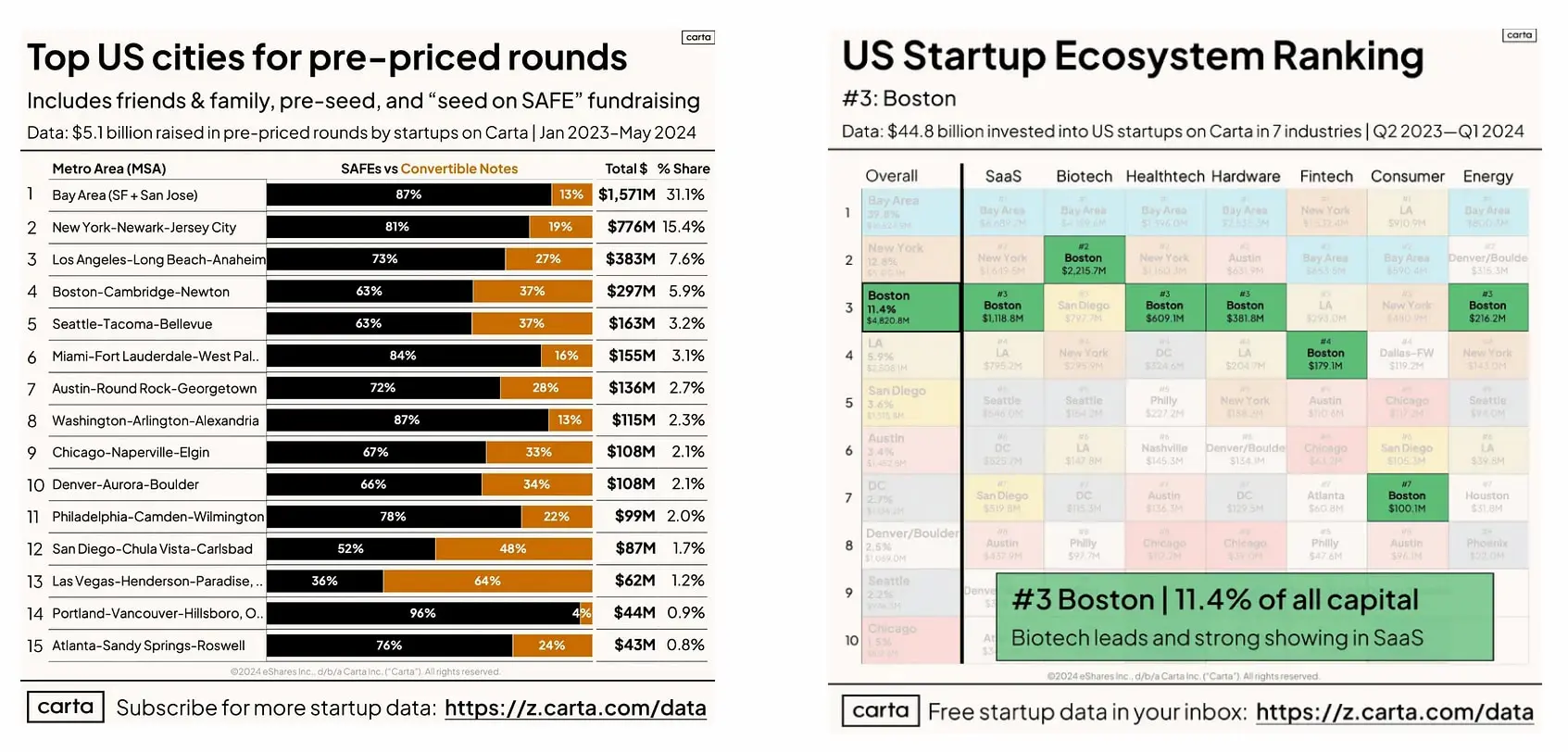
Task: Select the Biotech column header
Action: pos(1084,176)
